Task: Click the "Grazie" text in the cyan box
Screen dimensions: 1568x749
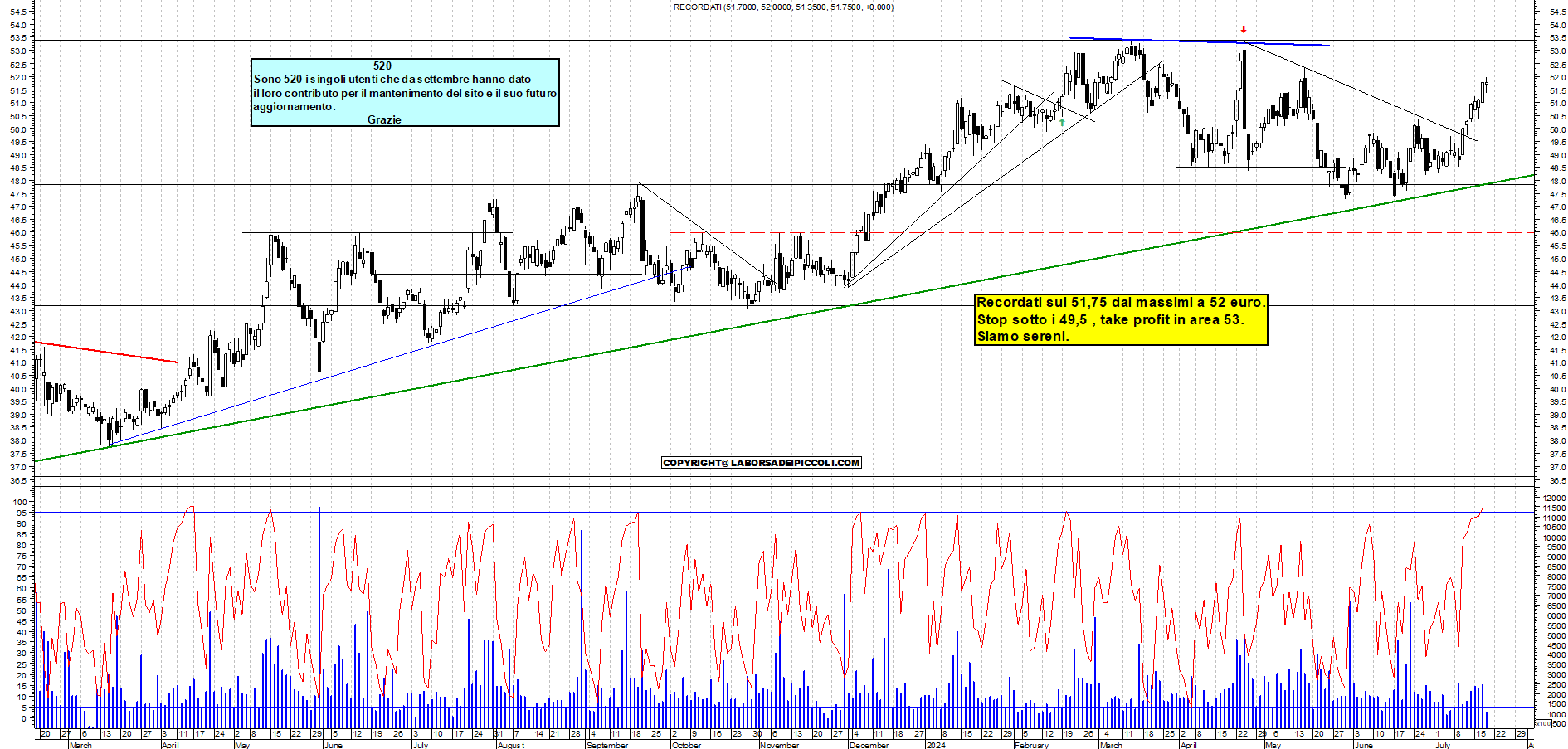Action: pyautogui.click(x=384, y=119)
